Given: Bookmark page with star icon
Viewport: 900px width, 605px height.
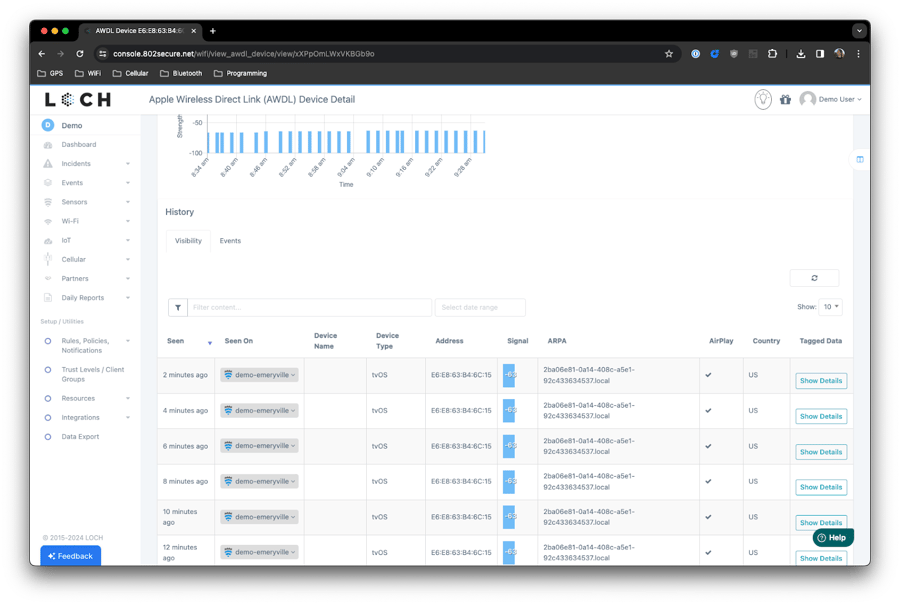Looking at the screenshot, I should (x=668, y=54).
